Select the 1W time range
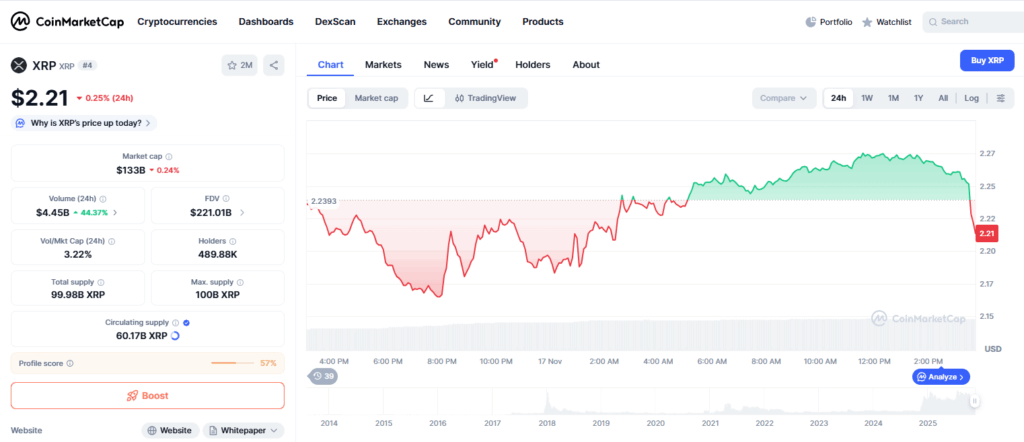The image size is (1024, 442). [867, 98]
